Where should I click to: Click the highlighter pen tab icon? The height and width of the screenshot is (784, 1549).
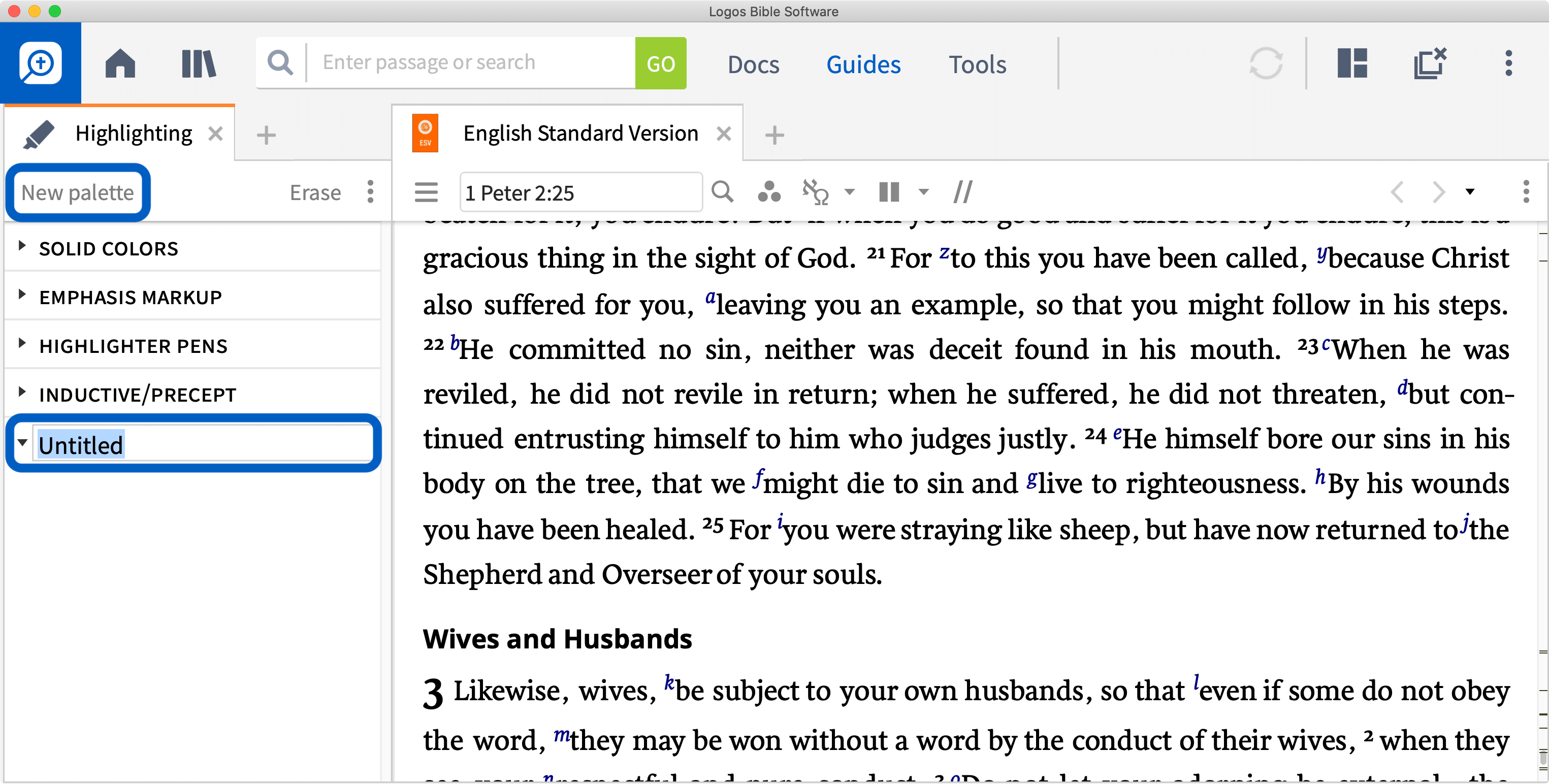point(39,134)
